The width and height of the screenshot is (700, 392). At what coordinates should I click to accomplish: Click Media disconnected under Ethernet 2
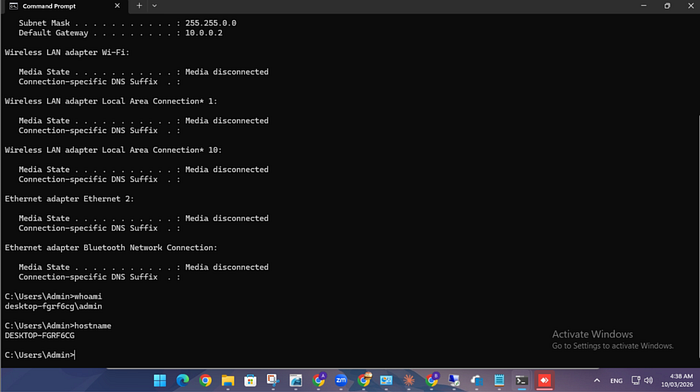click(227, 218)
